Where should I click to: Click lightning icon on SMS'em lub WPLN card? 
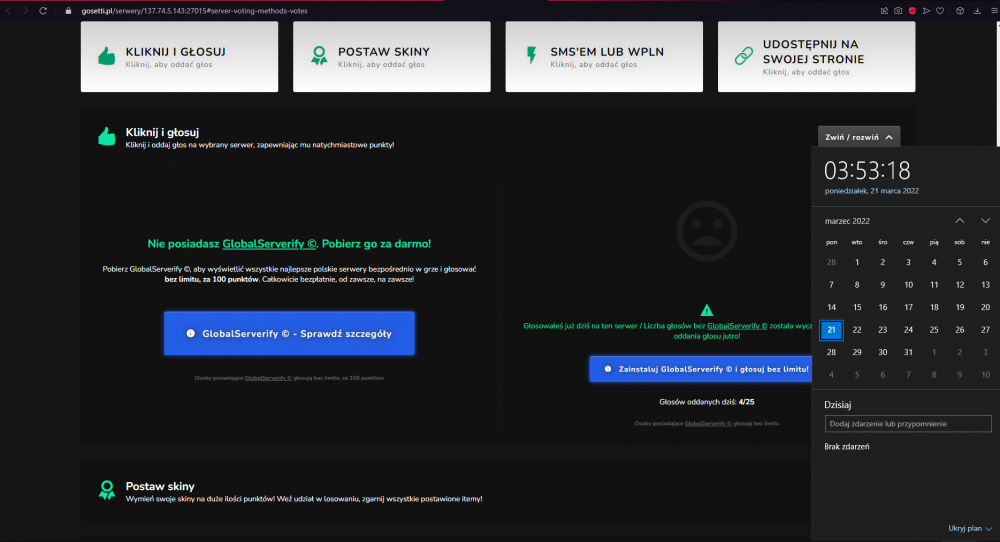pyautogui.click(x=531, y=55)
